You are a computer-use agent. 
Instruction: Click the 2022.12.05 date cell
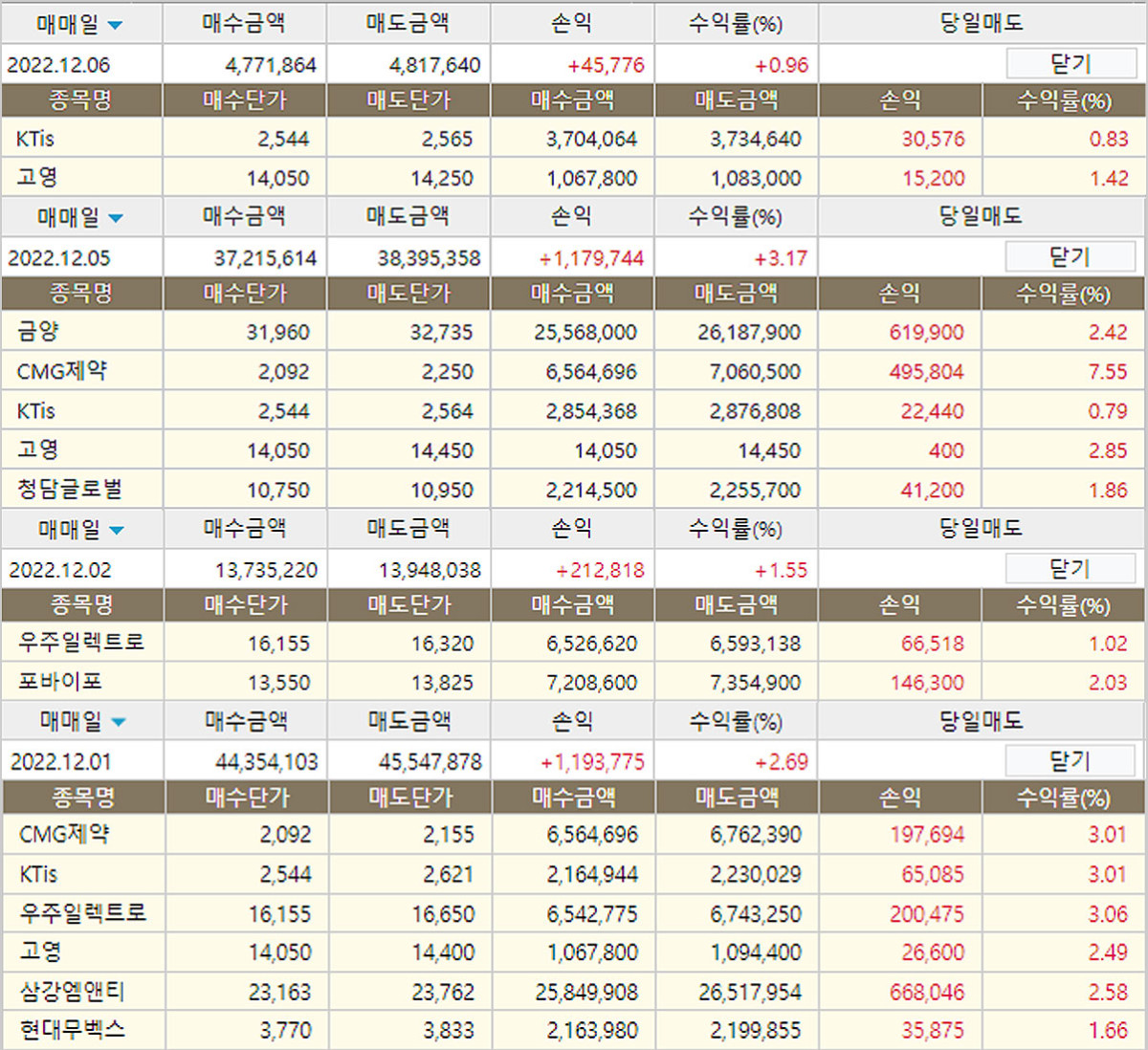coord(59,258)
